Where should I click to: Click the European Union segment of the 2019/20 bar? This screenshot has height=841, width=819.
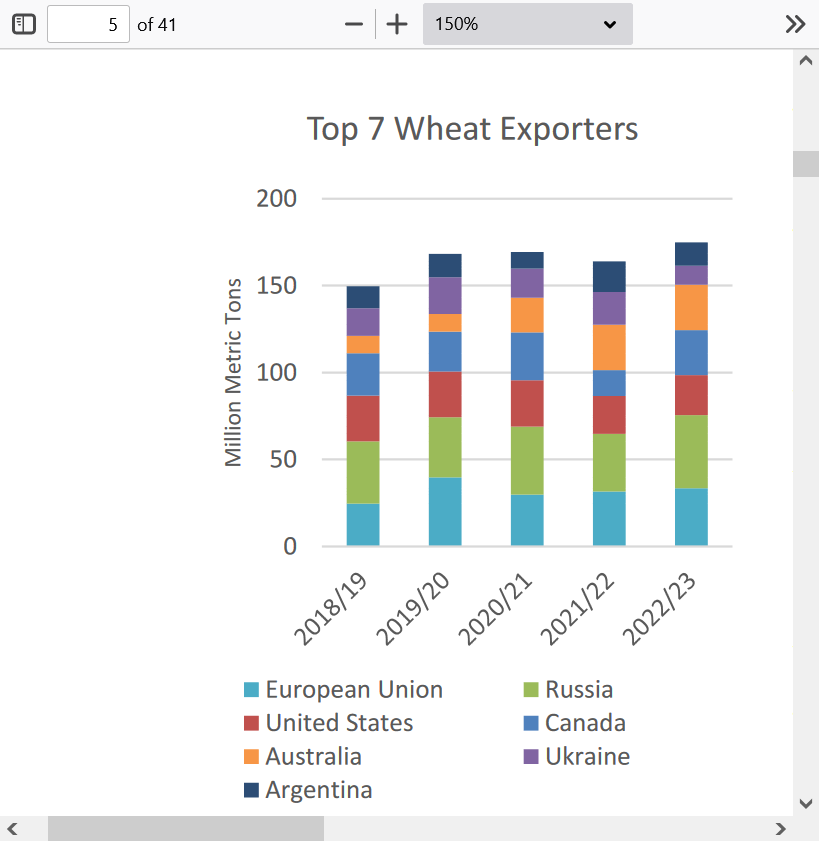point(445,512)
